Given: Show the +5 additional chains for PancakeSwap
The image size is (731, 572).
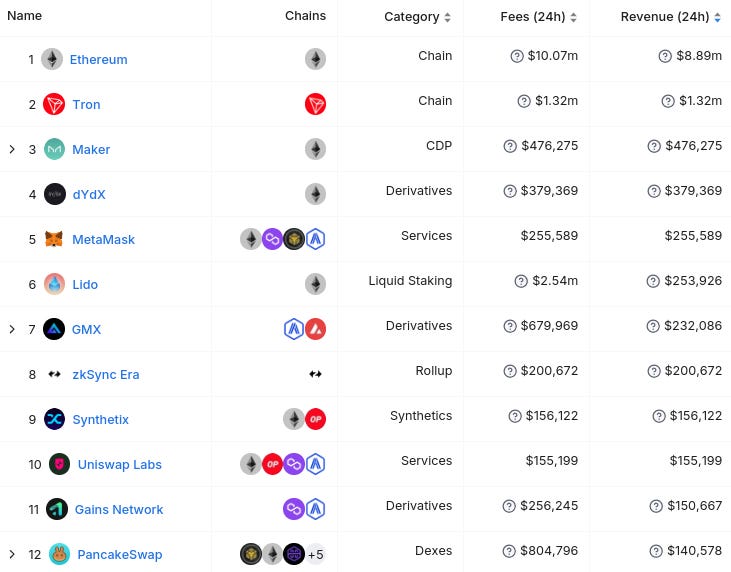Looking at the screenshot, I should coord(316,554).
